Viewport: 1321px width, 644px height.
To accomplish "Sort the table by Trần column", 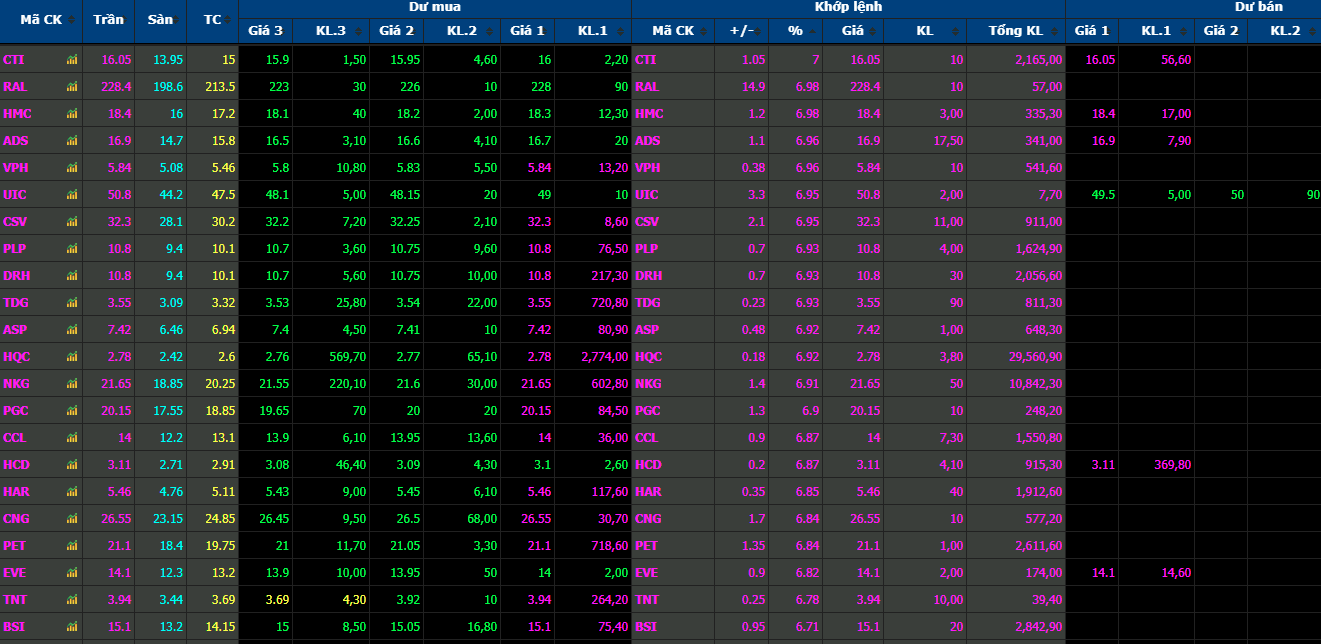I will click(107, 20).
